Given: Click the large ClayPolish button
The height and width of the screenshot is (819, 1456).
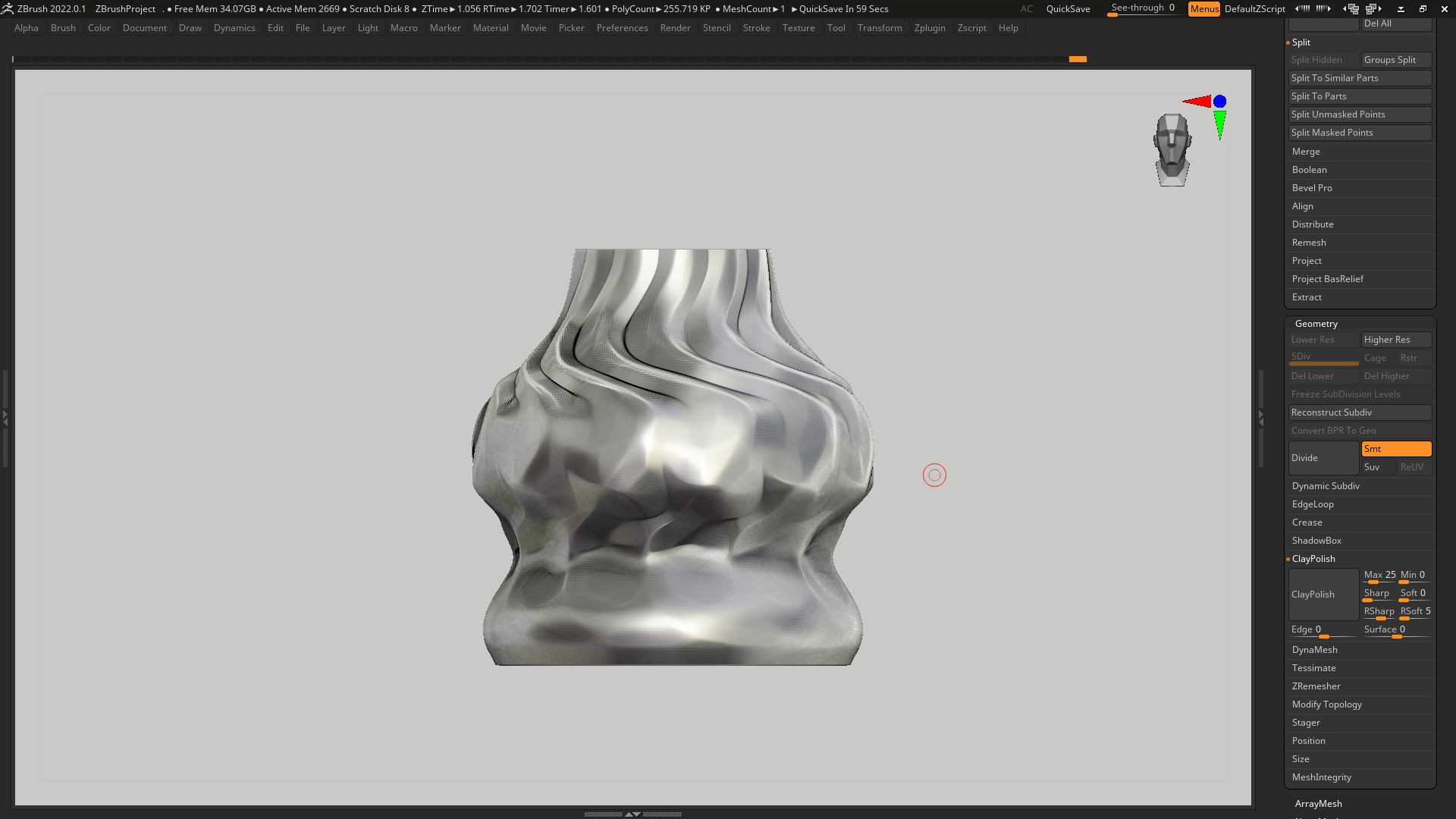Looking at the screenshot, I should click(x=1323, y=595).
